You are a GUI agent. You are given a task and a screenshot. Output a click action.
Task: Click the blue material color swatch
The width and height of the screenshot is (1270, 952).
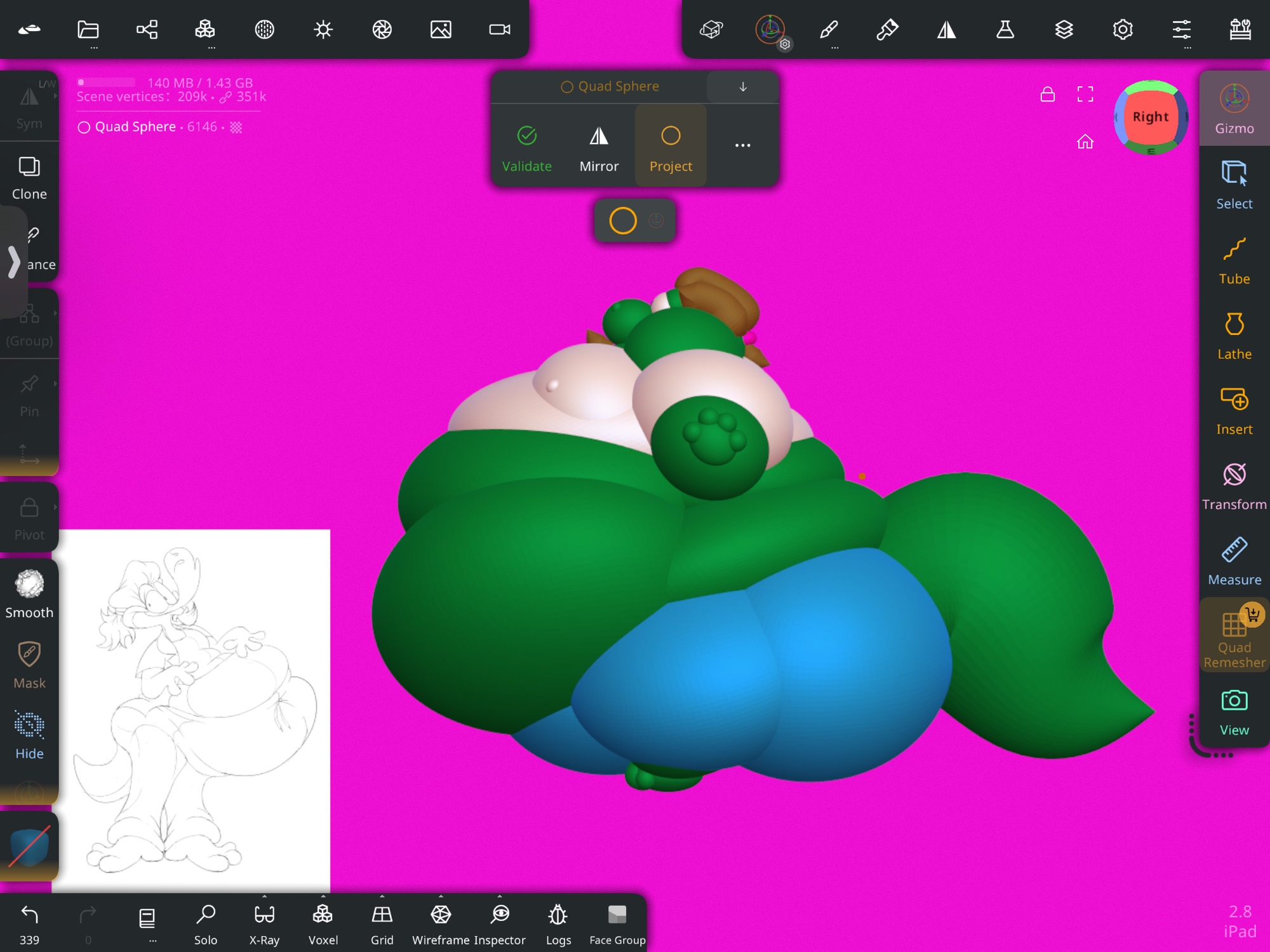[x=29, y=847]
